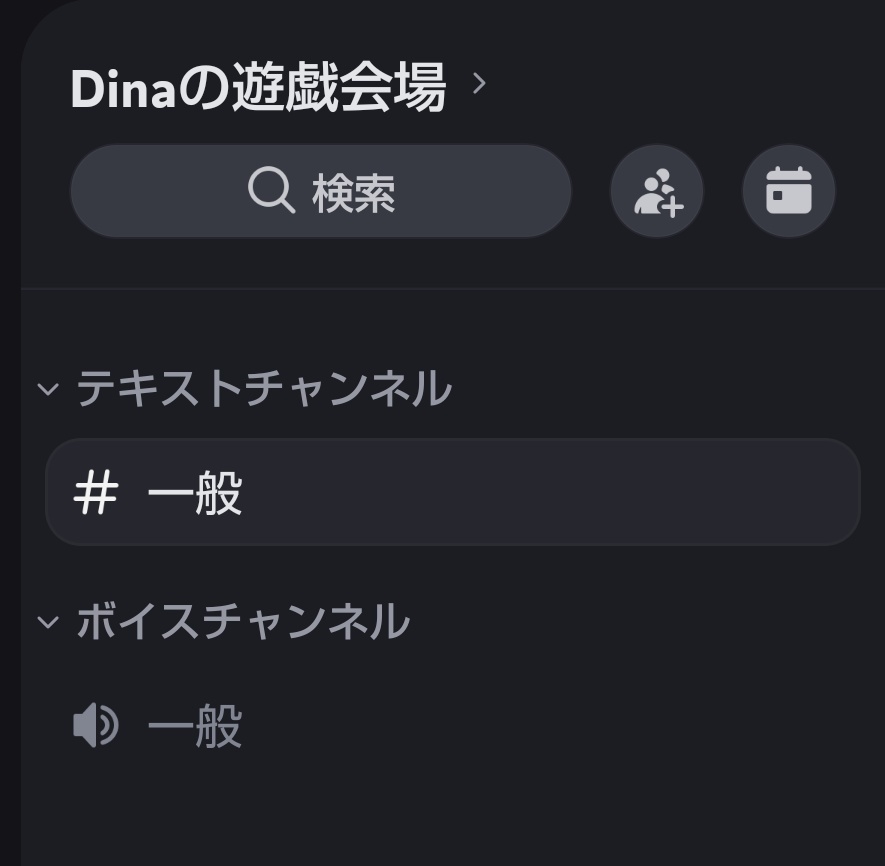Click the ボイスチャンネル category label
Viewport: 885px width, 866px height.
(243, 621)
